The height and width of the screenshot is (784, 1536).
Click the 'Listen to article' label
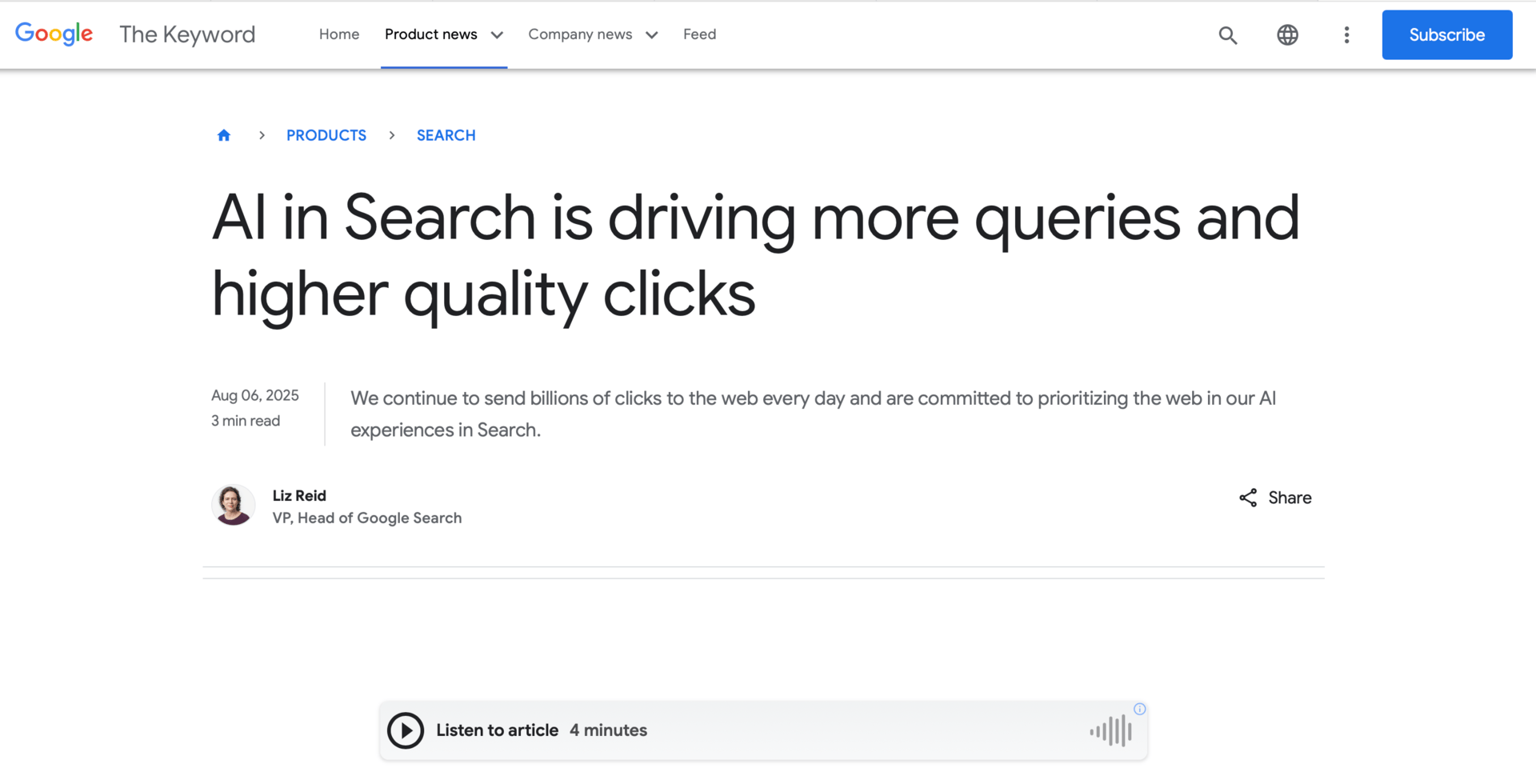pos(497,730)
